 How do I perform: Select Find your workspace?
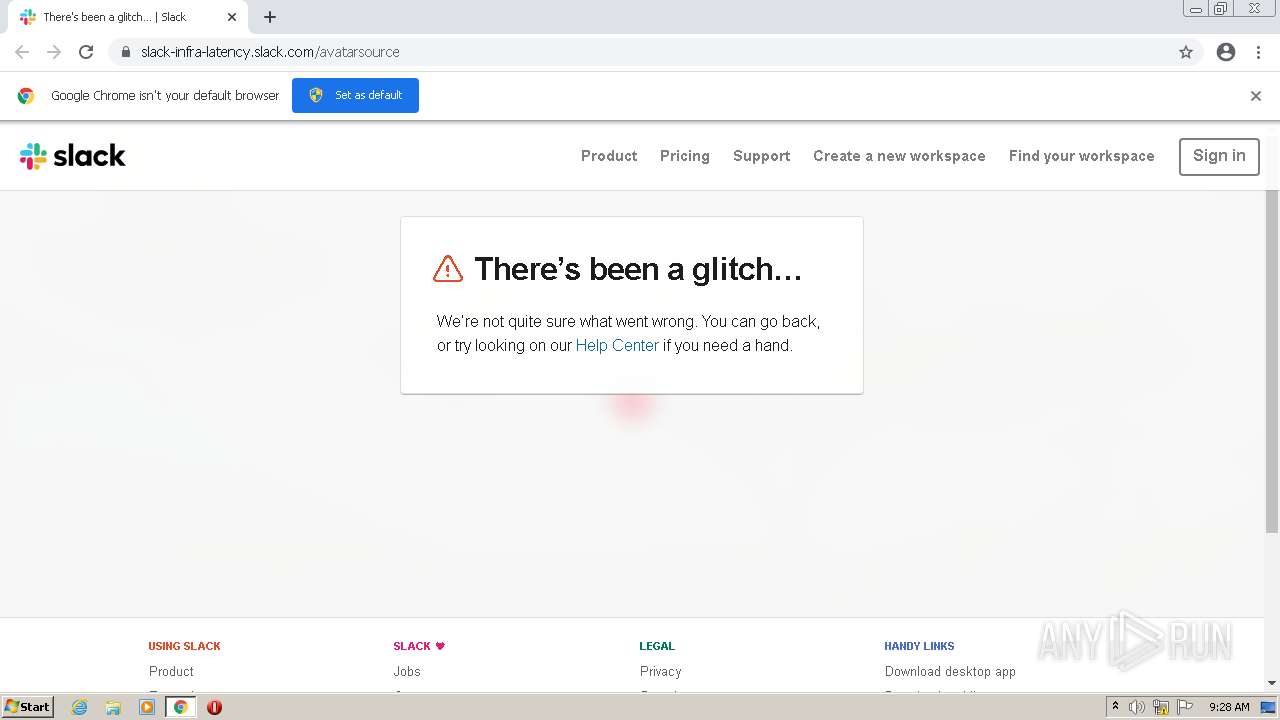(1082, 156)
